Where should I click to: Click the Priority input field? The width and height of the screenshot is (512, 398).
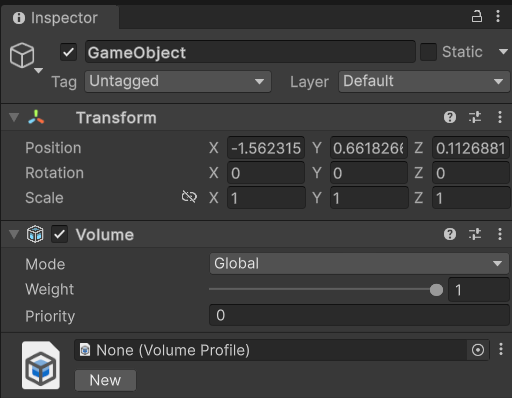[x=359, y=315]
